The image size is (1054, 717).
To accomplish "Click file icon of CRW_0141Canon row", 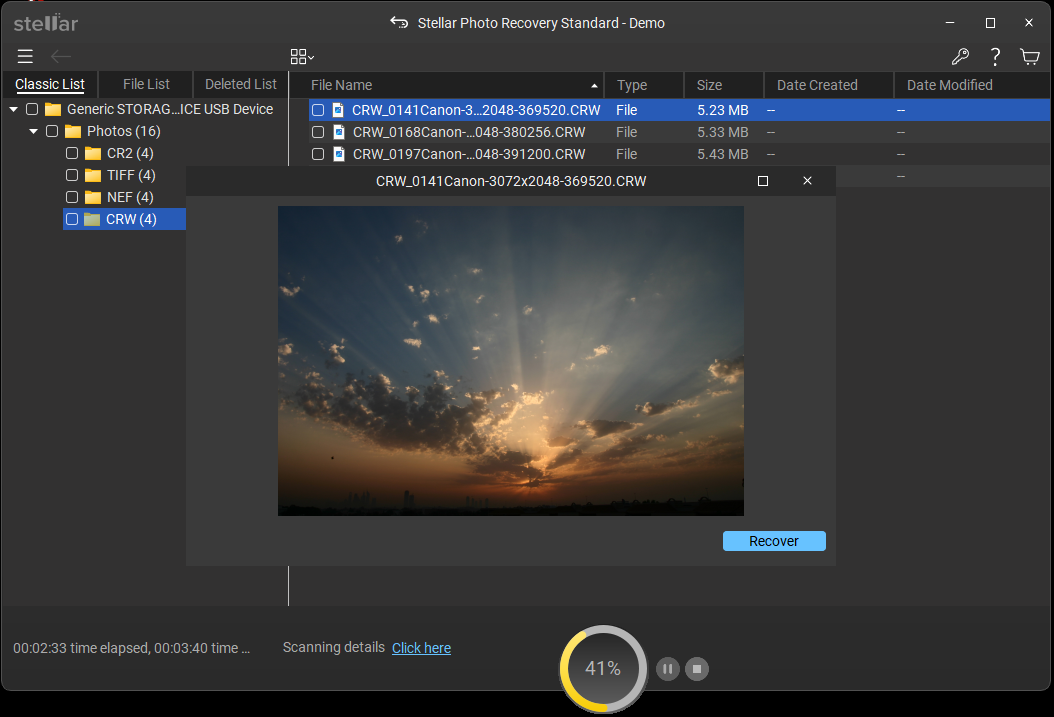I will [338, 110].
